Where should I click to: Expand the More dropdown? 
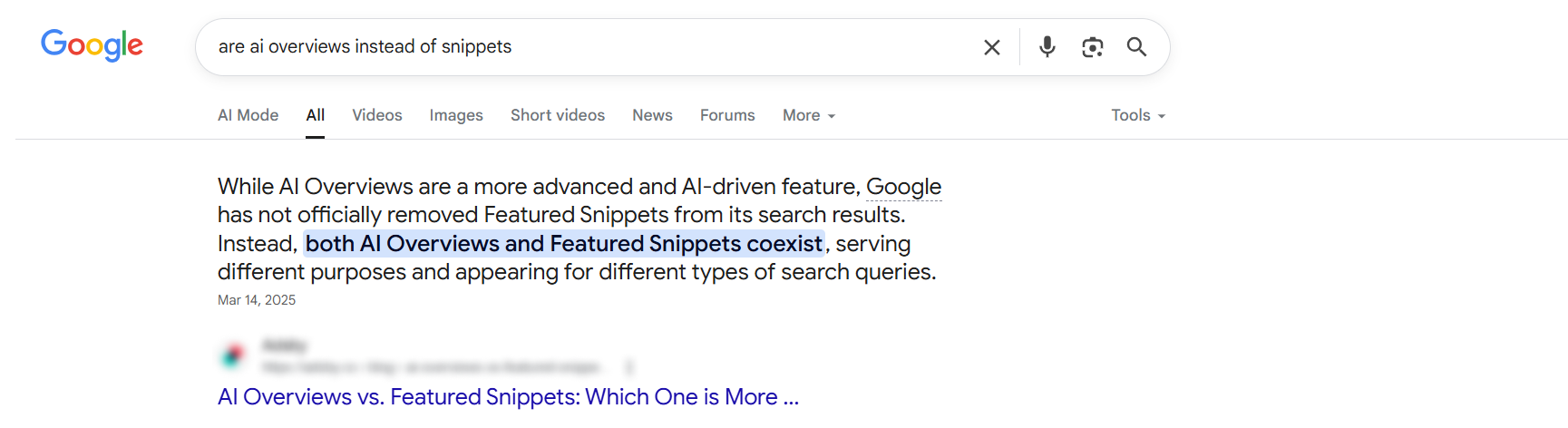808,115
